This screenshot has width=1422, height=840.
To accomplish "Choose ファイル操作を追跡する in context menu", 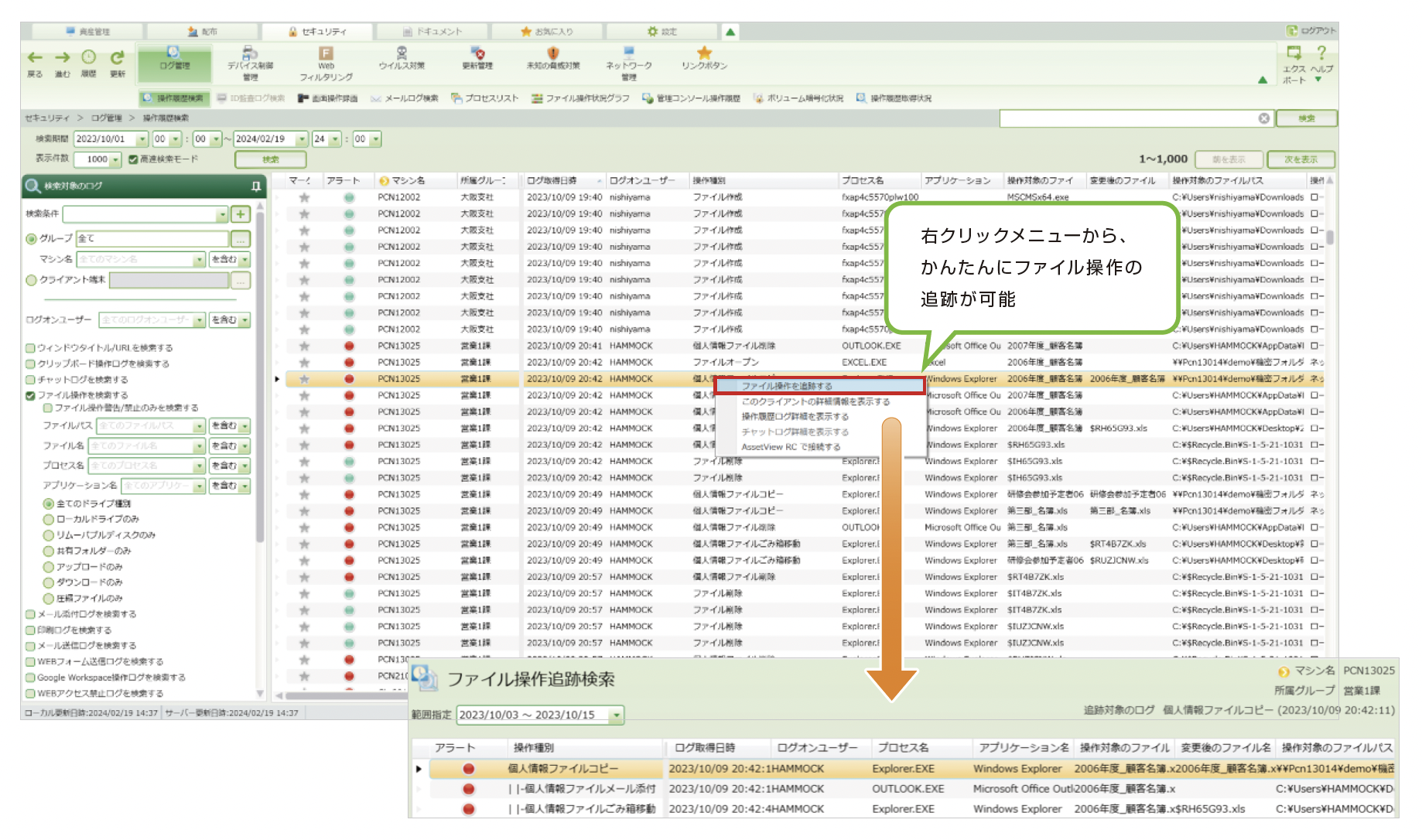I will (819, 386).
